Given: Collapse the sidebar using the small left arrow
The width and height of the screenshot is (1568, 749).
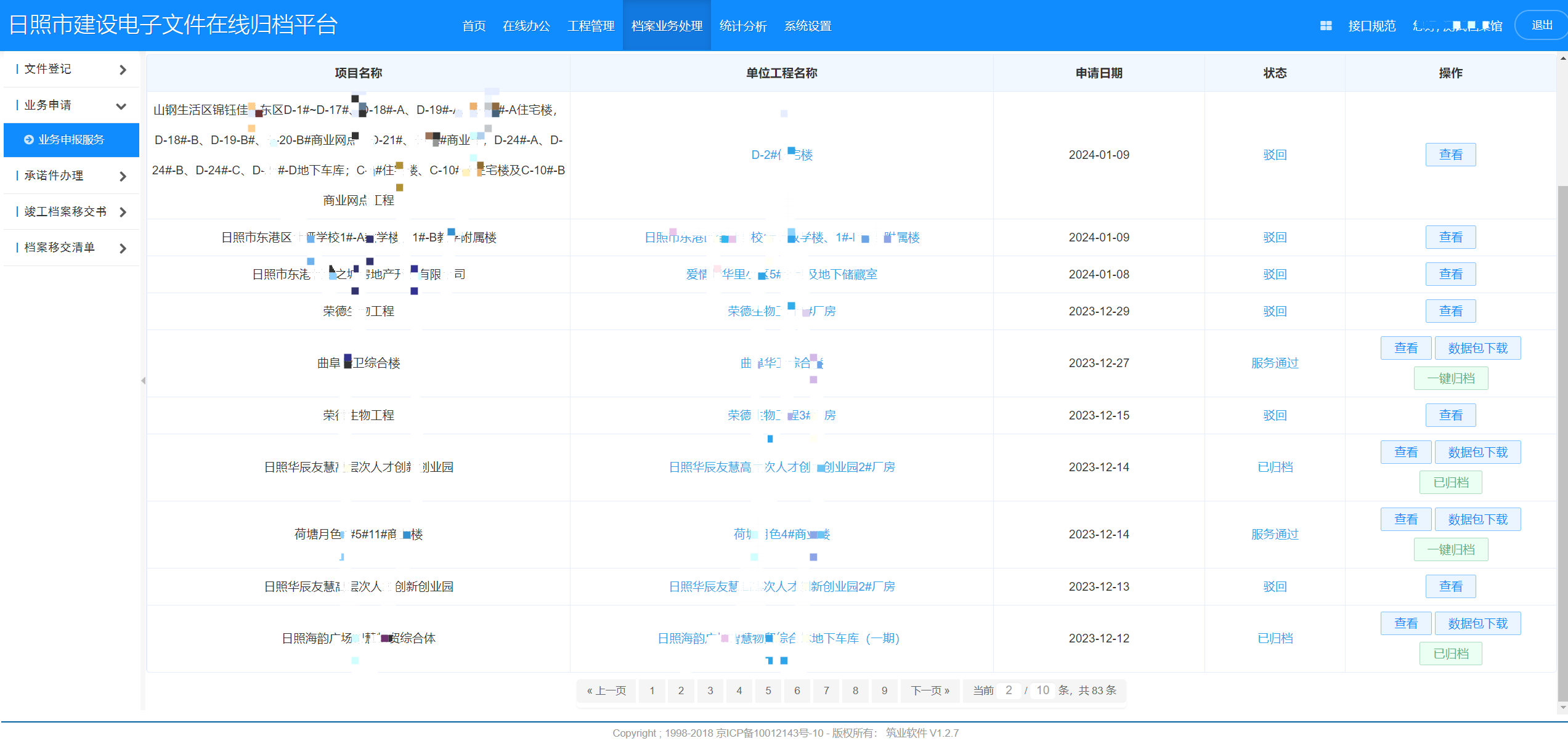Looking at the screenshot, I should tap(143, 381).
